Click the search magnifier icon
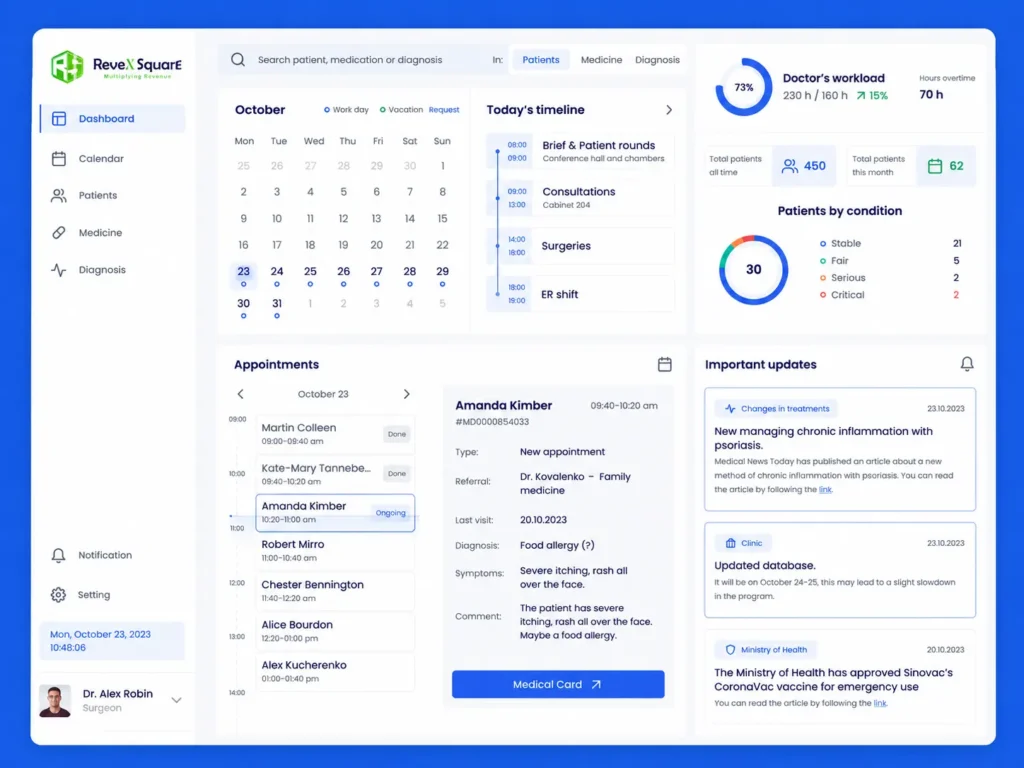1024x768 pixels. pyautogui.click(x=238, y=59)
